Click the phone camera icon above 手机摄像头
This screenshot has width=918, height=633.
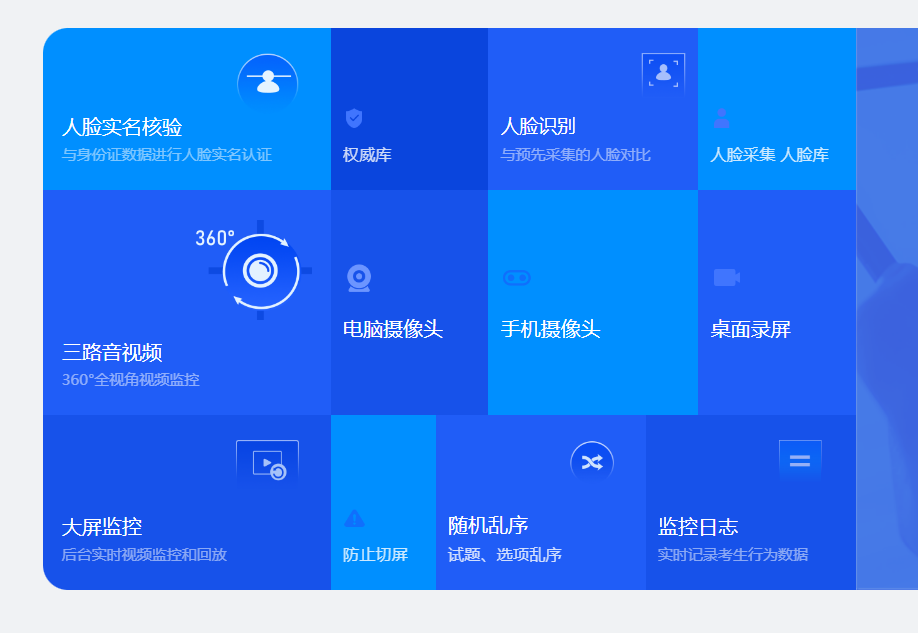516,278
